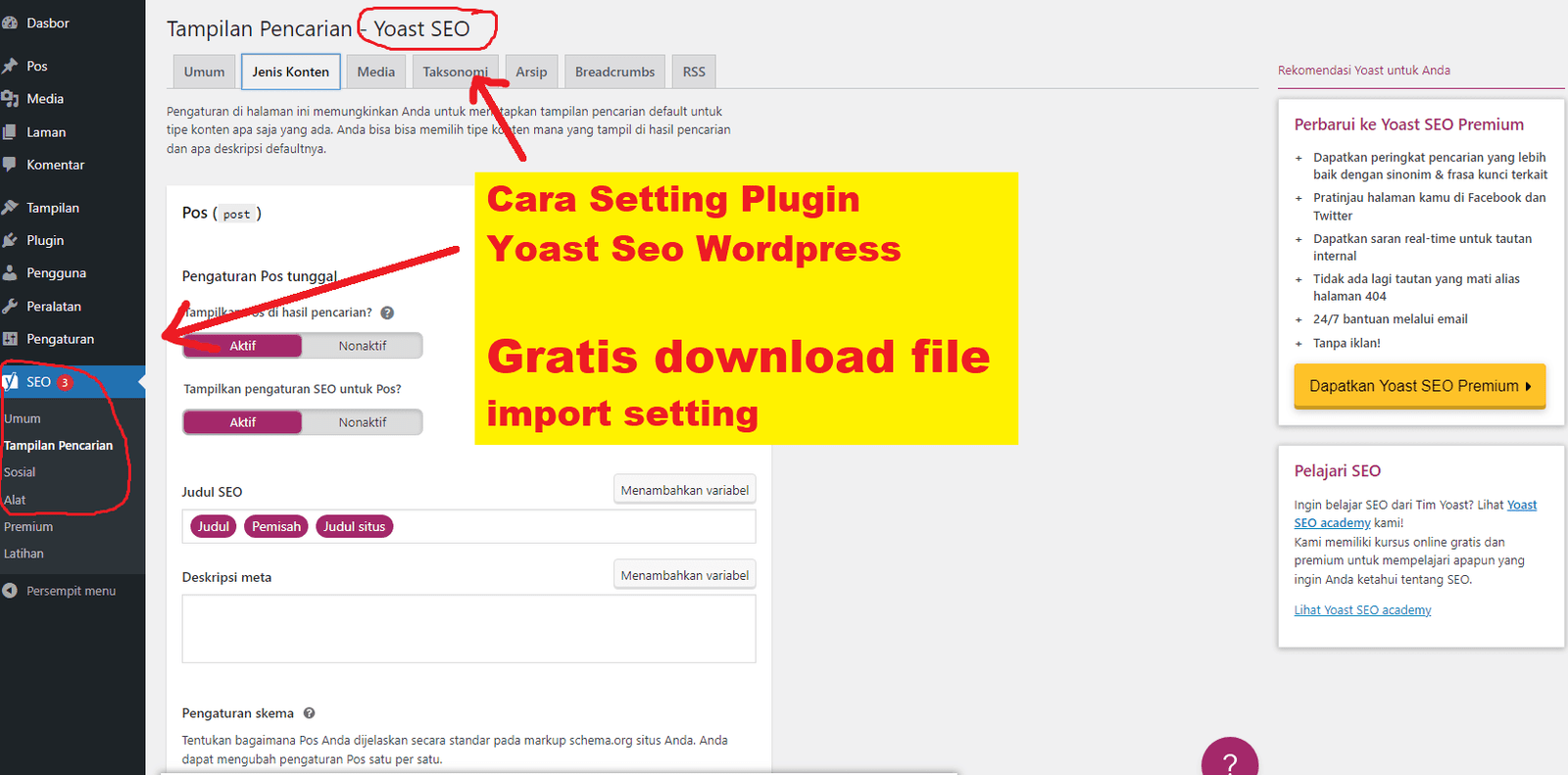Click the Yoast SEO logo icon
Image resolution: width=1568 pixels, height=775 pixels.
click(11, 381)
